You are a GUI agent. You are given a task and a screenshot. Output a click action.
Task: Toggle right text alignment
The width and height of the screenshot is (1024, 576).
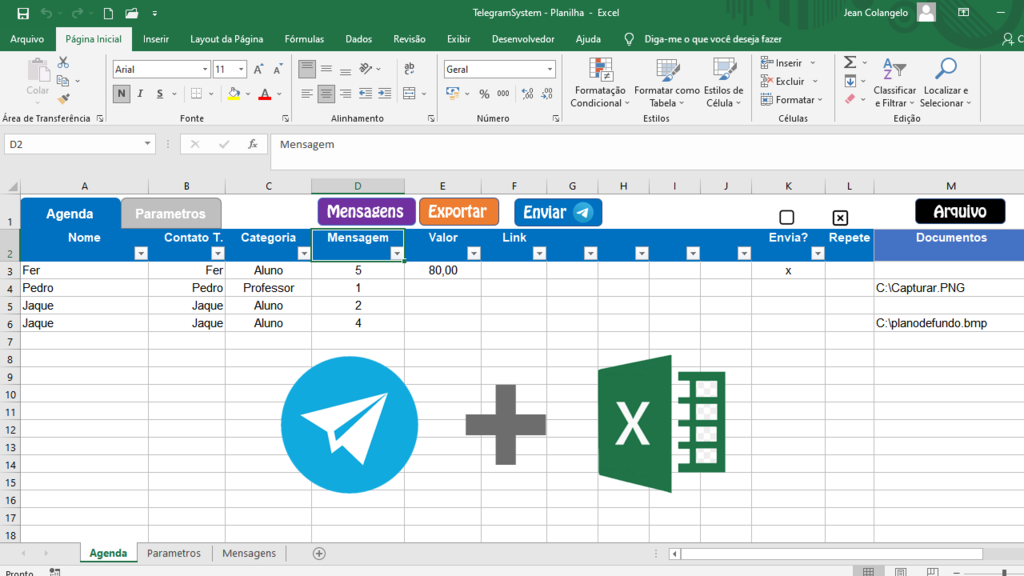[x=345, y=94]
